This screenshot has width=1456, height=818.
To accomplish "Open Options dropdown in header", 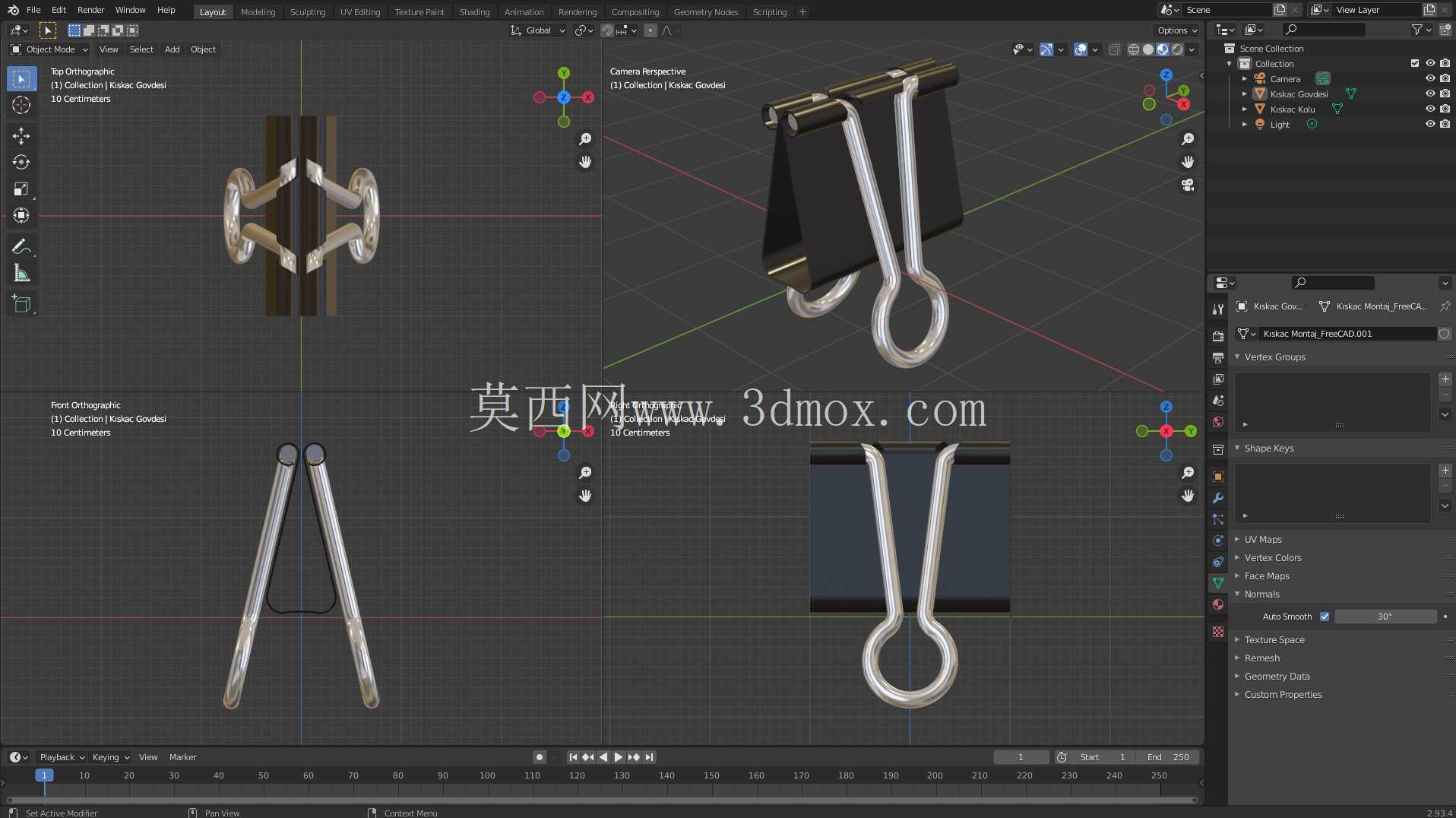I will click(1177, 30).
